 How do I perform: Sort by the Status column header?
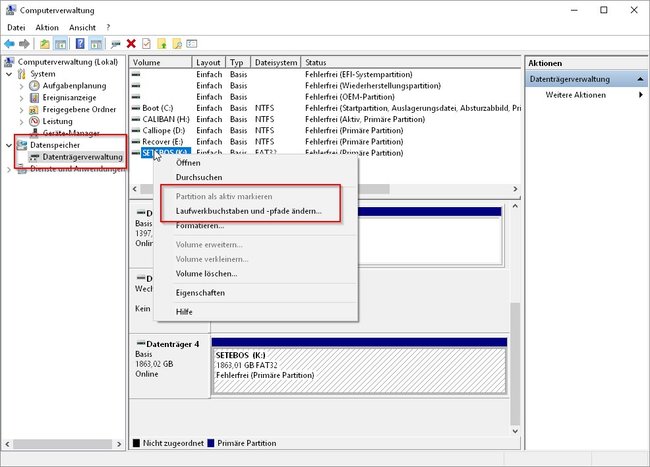click(410, 63)
